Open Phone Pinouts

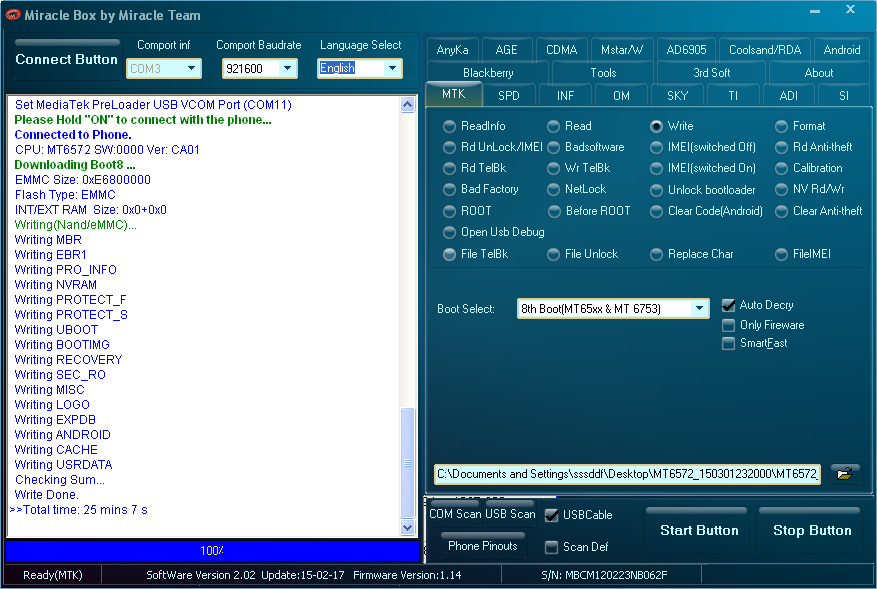[483, 546]
